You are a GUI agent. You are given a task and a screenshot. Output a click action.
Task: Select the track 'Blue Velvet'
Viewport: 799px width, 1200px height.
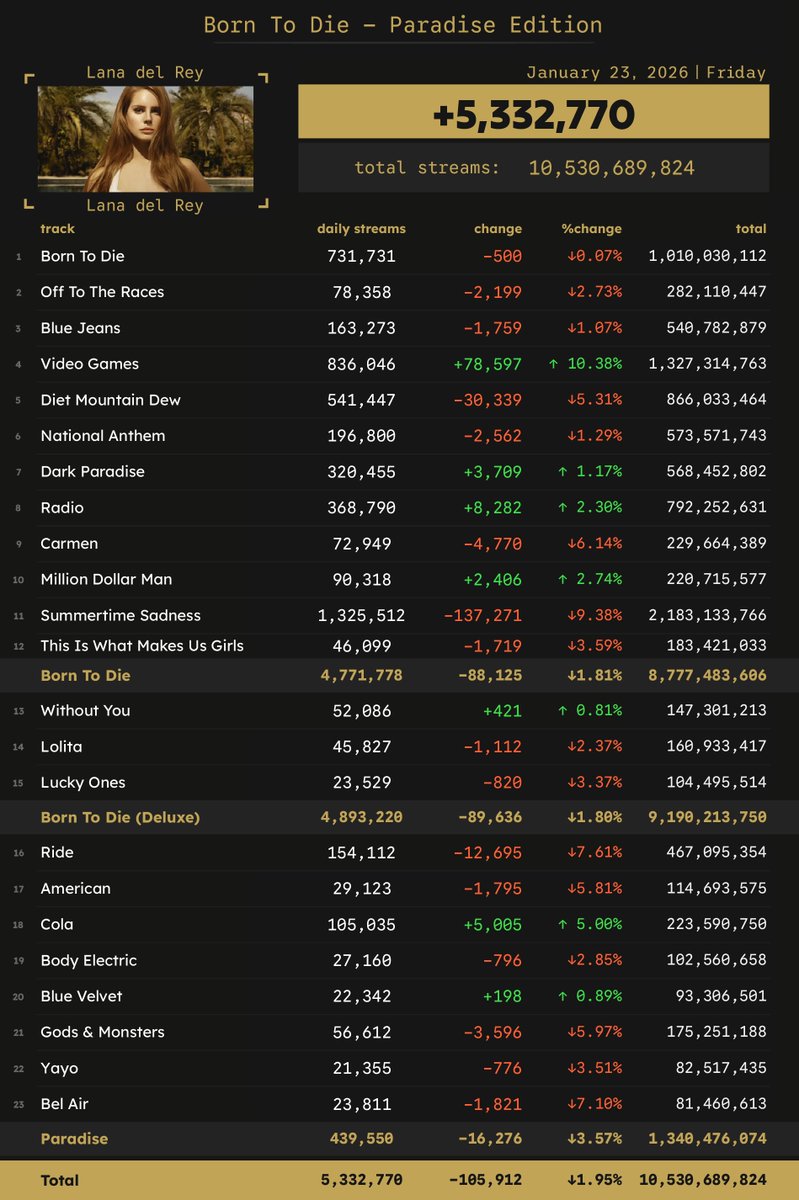coord(81,997)
